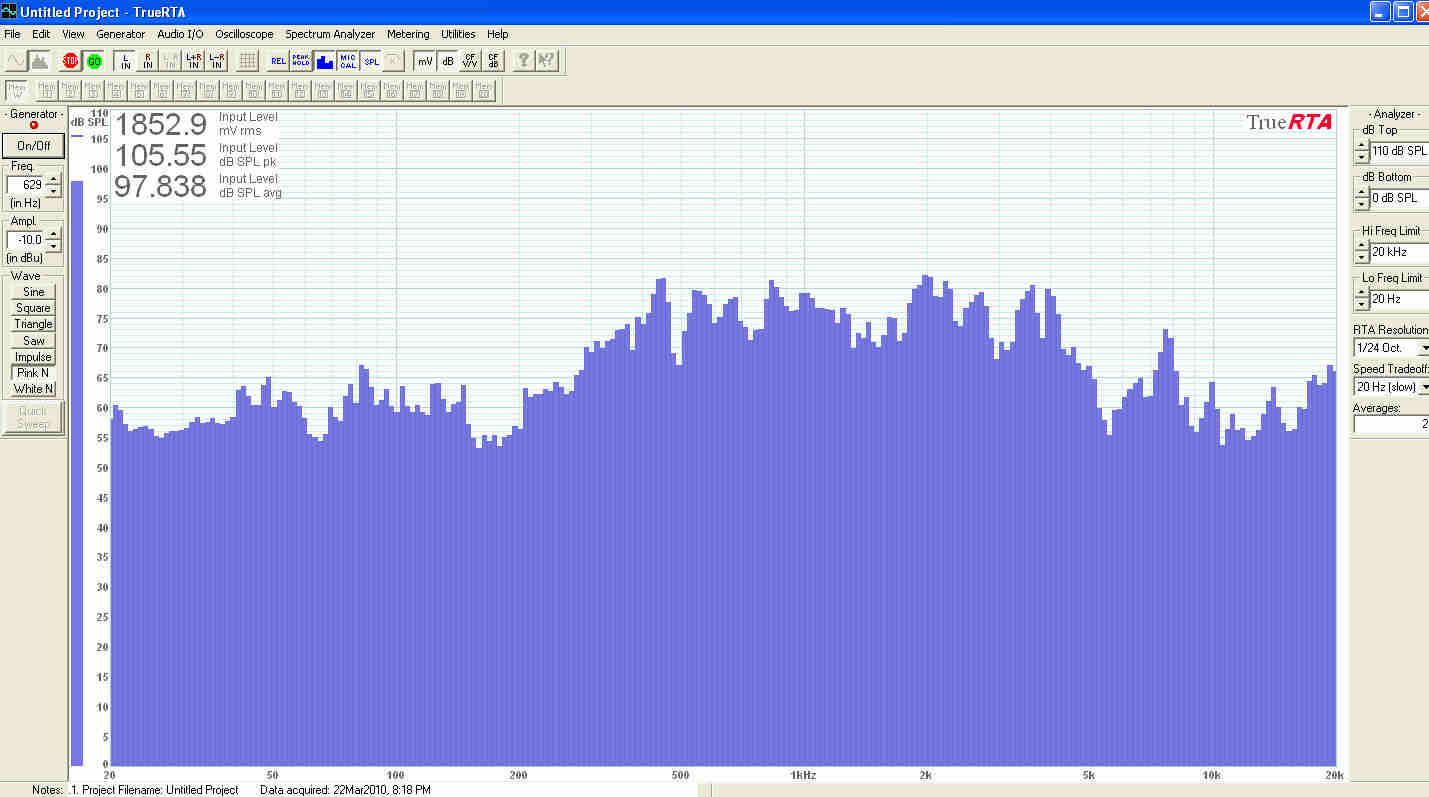The width and height of the screenshot is (1429, 797).
Task: Decrease generator Freq with down arrow
Action: 54,190
